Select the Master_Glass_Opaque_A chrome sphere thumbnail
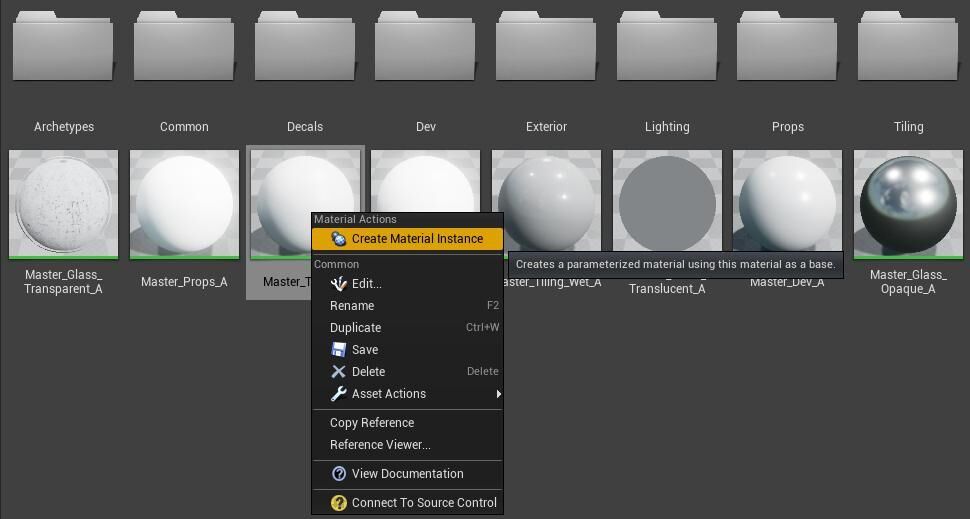 [x=908, y=205]
